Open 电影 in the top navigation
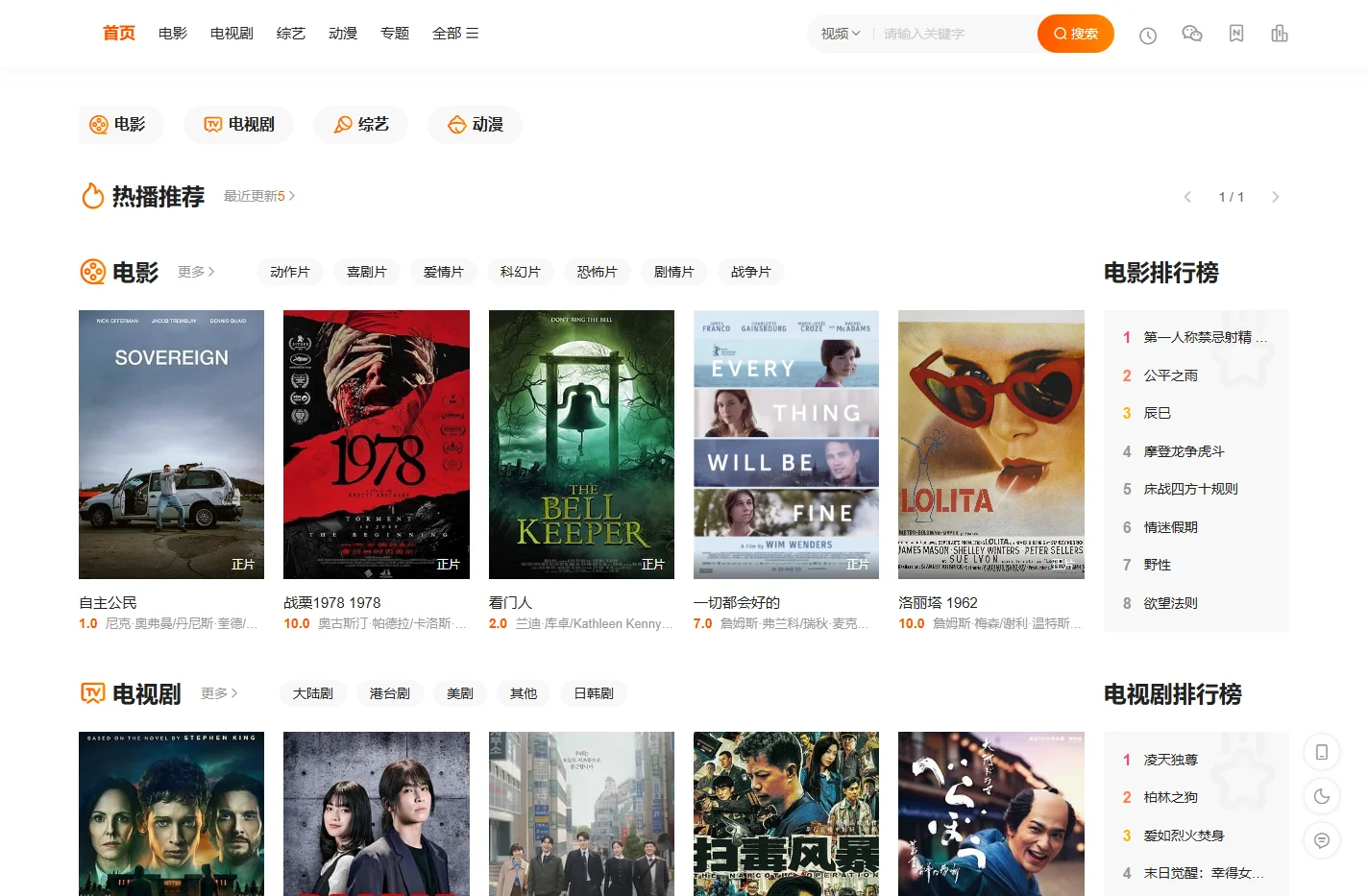This screenshot has height=896, width=1368. tap(173, 34)
